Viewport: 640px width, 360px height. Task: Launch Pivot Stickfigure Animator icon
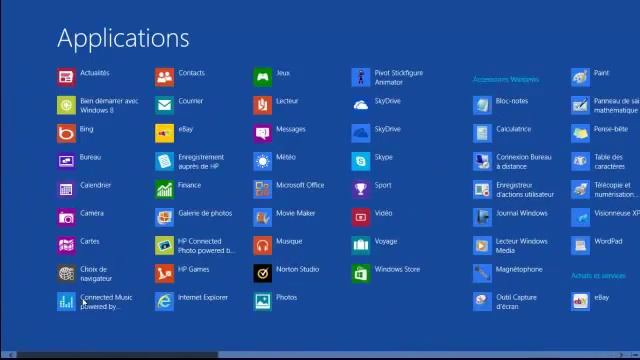pos(361,77)
